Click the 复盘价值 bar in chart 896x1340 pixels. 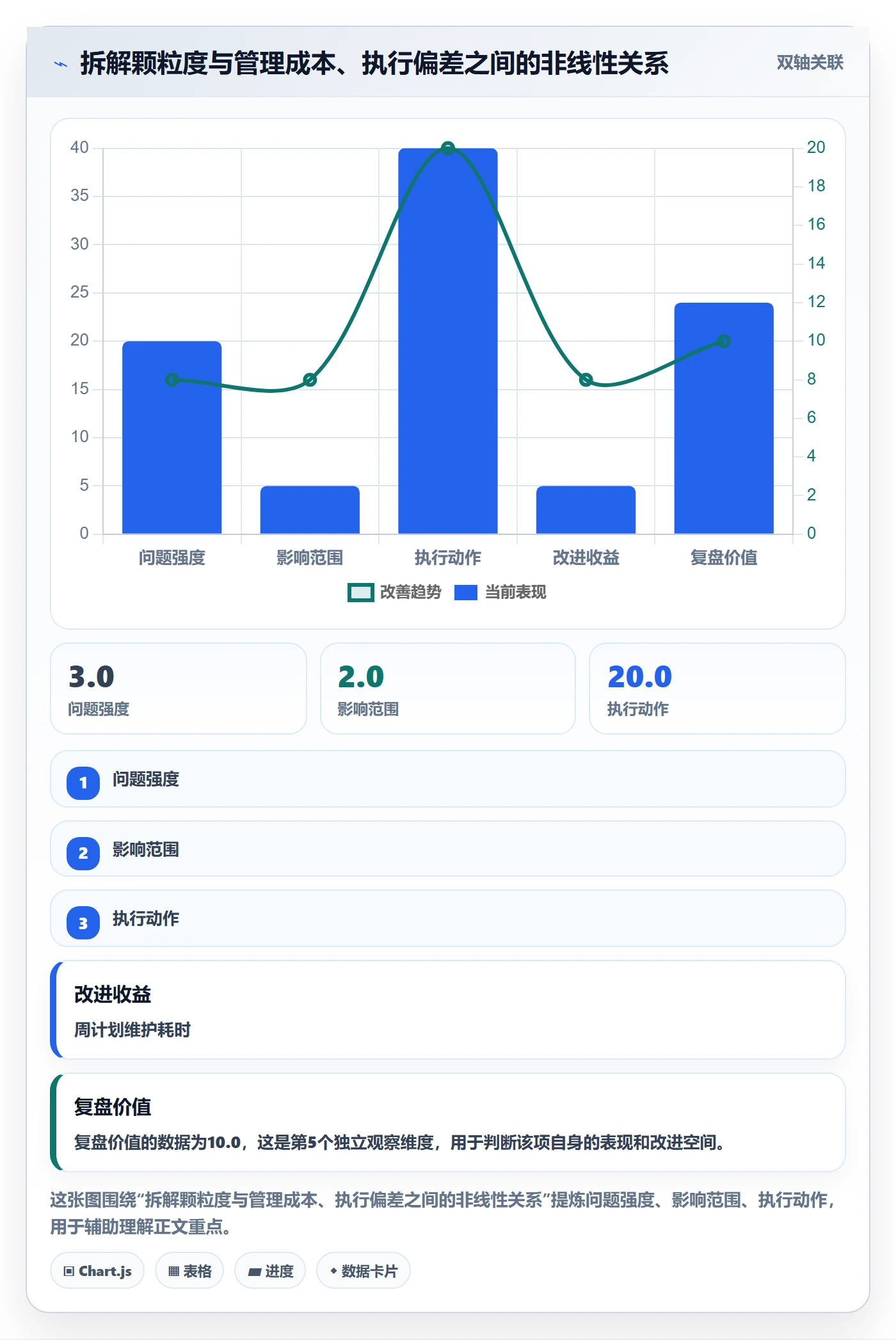pos(724,418)
